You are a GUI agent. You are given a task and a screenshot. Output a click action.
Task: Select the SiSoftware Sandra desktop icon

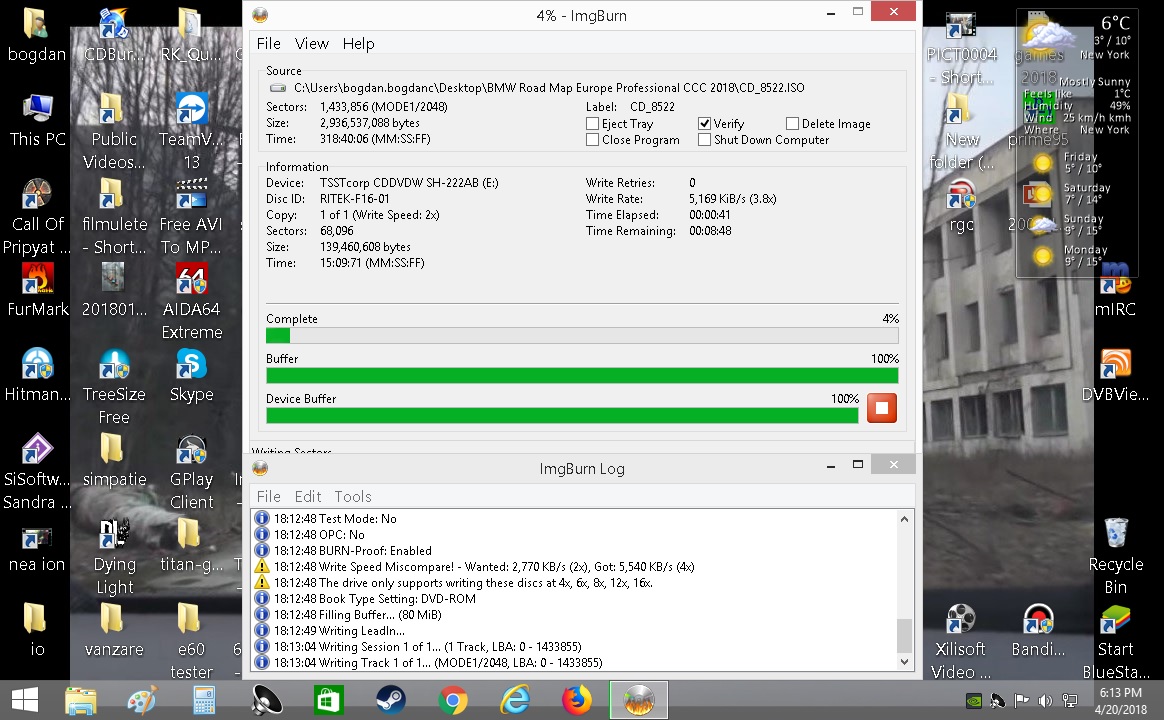[37, 471]
